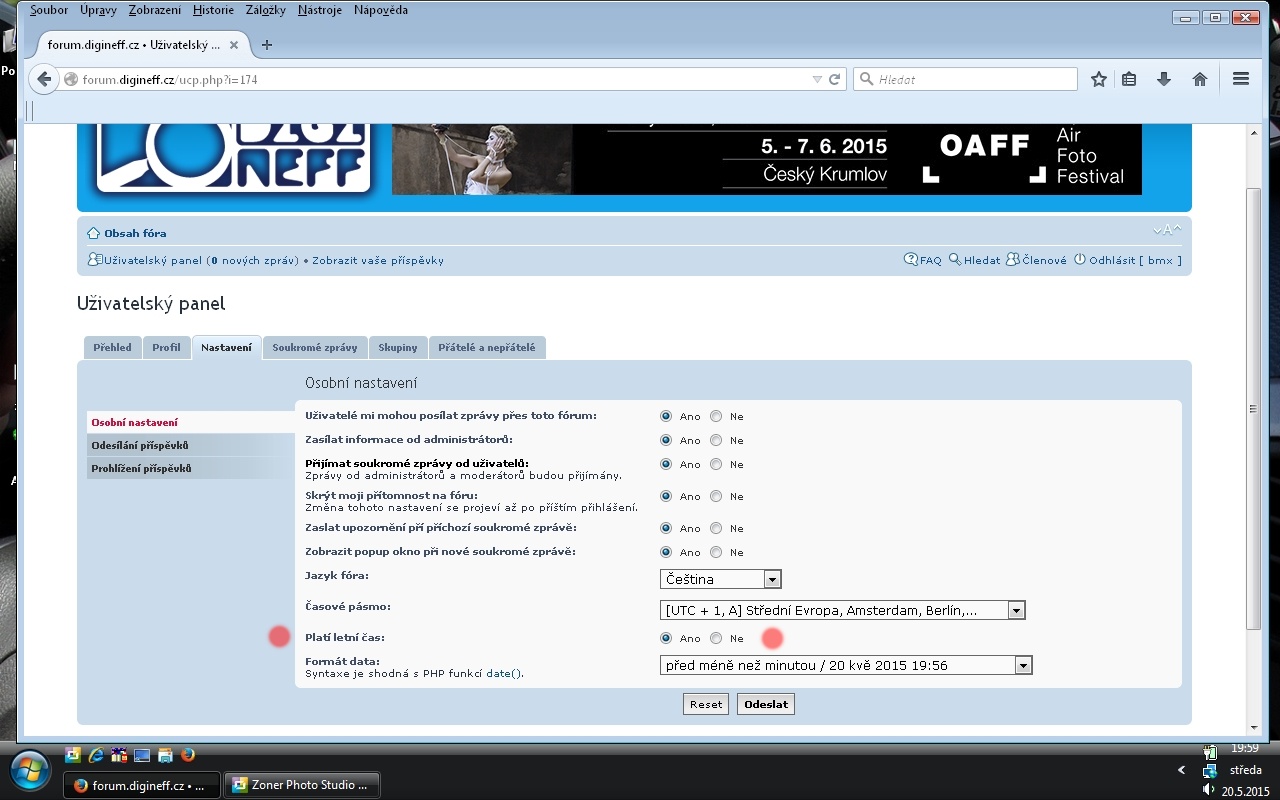
Task: Open the Záložky menu
Action: point(265,10)
